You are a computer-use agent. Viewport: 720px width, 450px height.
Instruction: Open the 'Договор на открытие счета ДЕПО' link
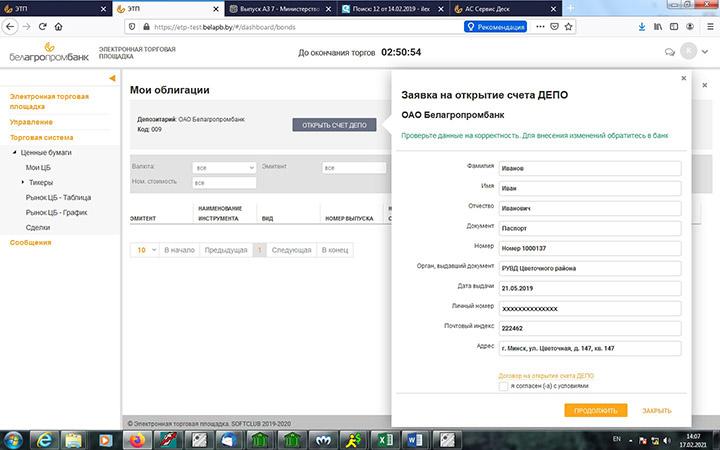pos(551,375)
